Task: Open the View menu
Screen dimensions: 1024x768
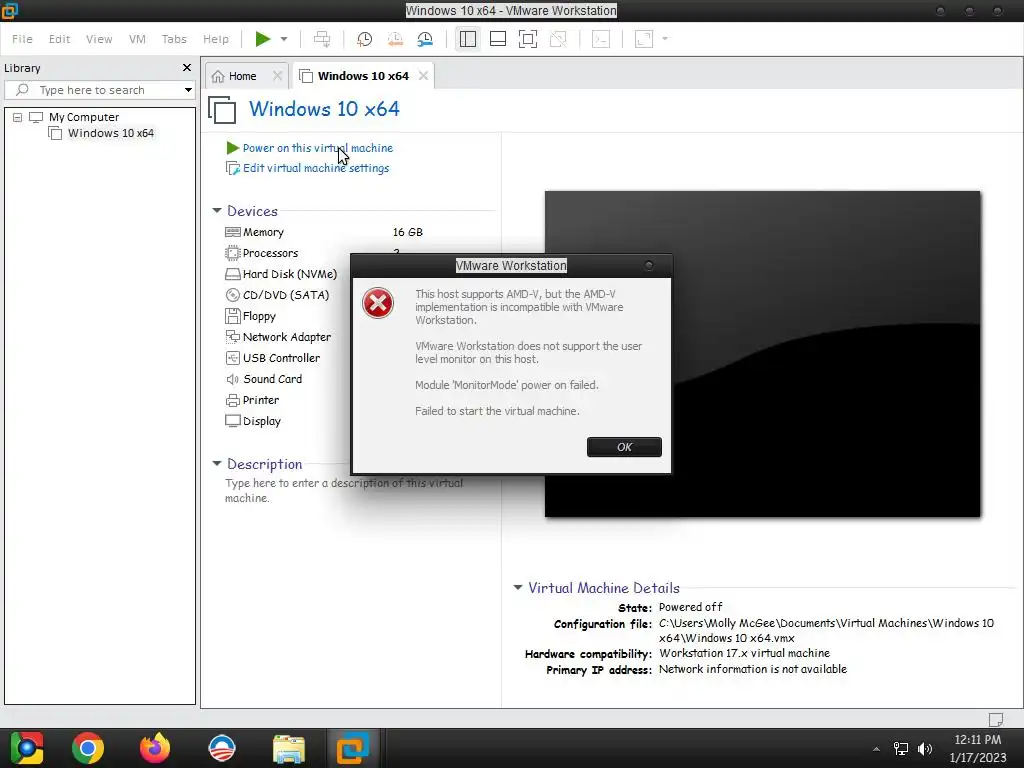Action: (x=99, y=39)
